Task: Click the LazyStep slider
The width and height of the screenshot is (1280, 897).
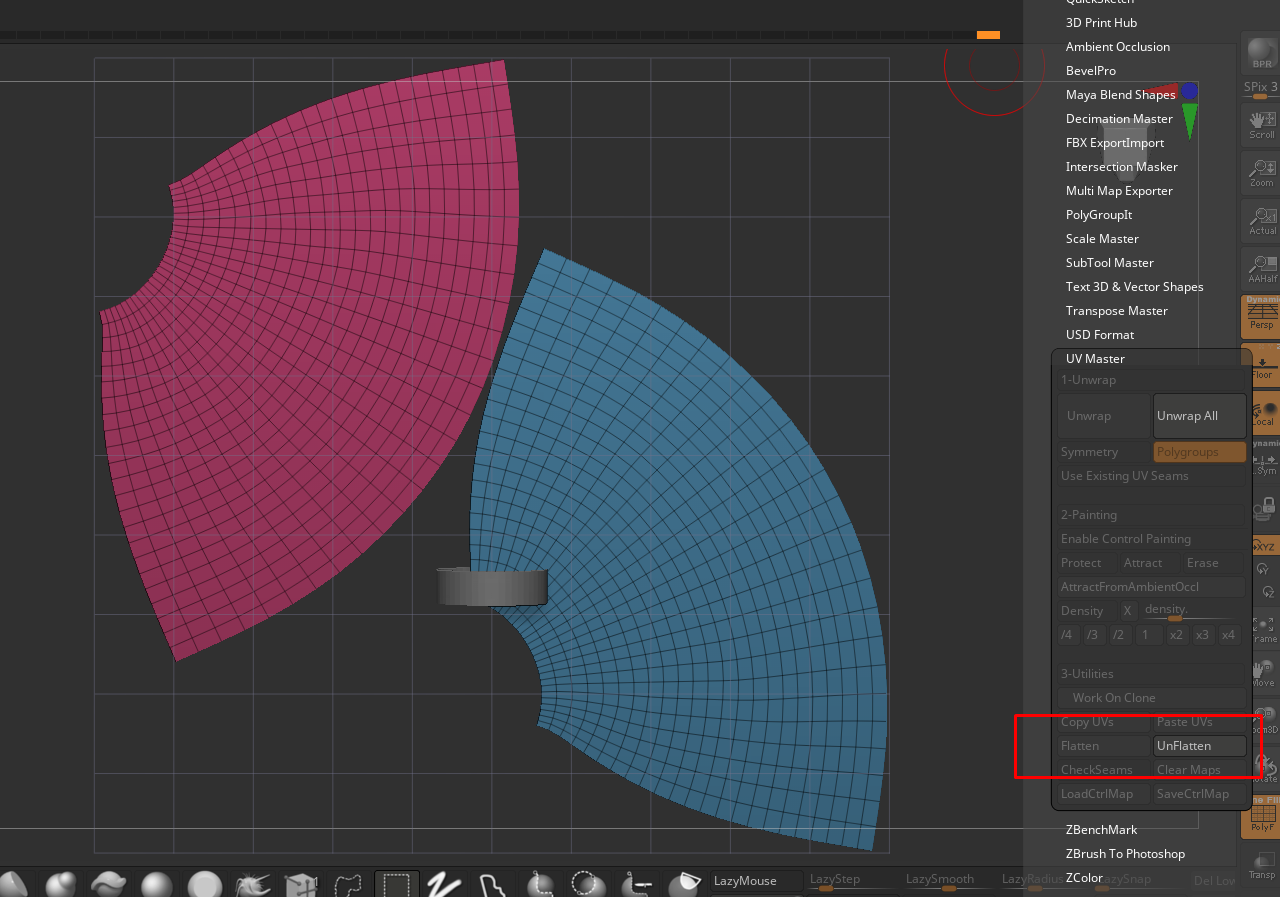Action: pos(853,881)
